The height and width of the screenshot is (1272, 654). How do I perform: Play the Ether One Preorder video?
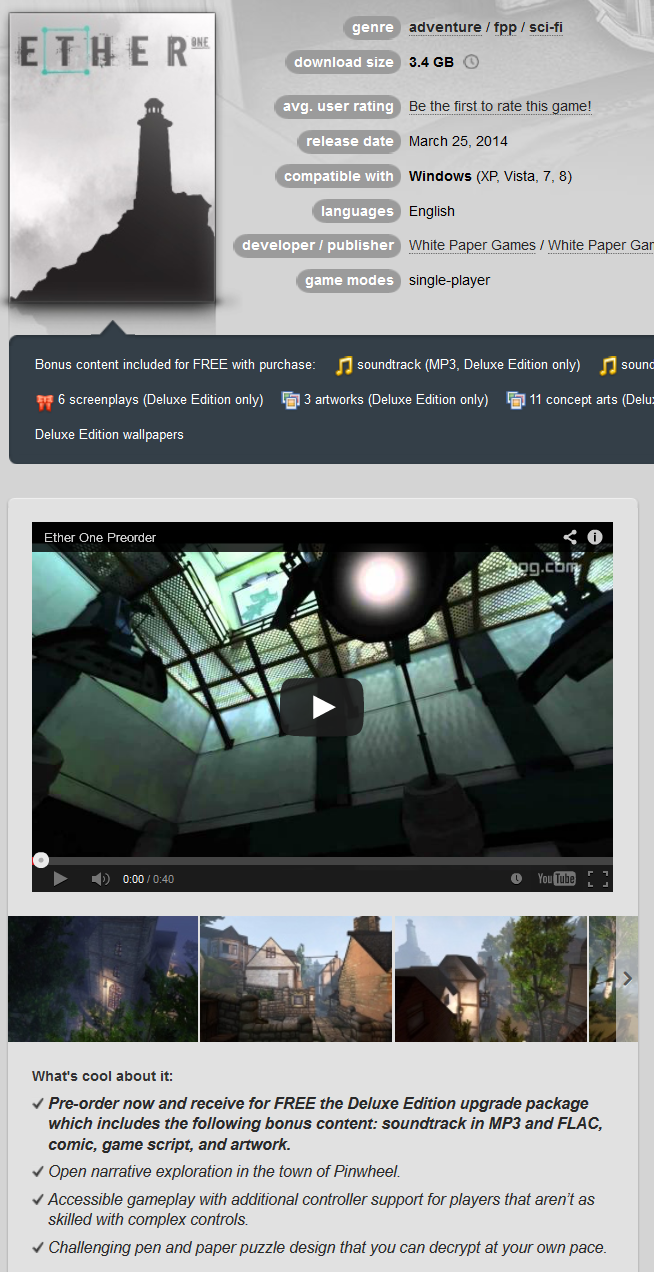point(322,707)
